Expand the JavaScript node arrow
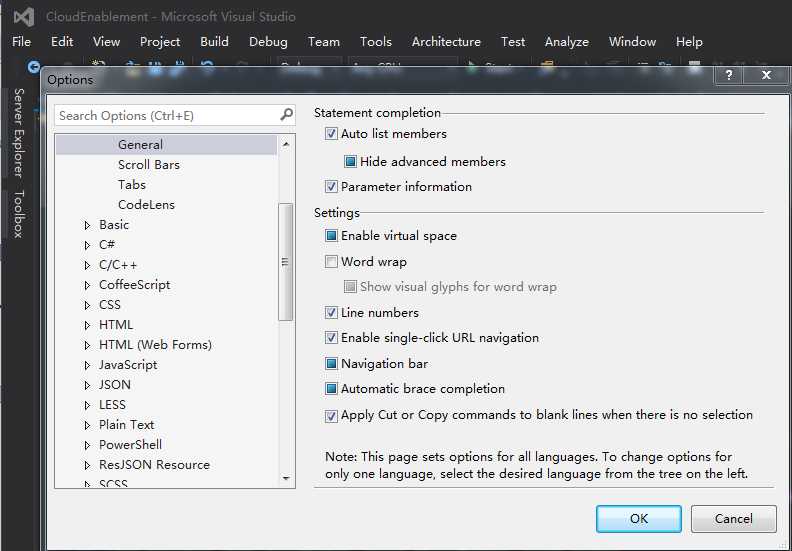Screen dimensions: 792x551 (x=87, y=365)
